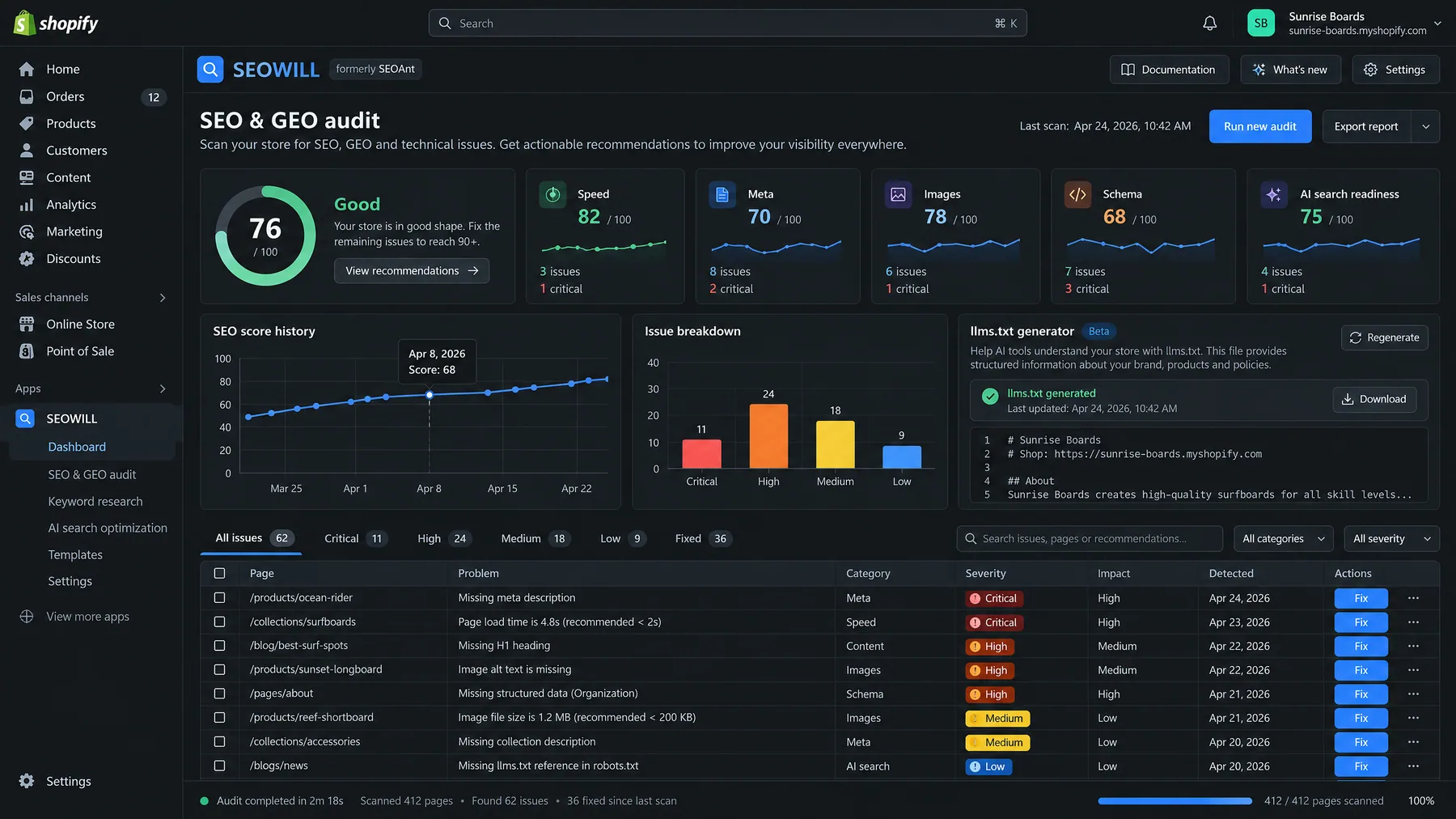Viewport: 1456px width, 819px height.
Task: Open the All severity dropdown
Action: coord(1391,539)
